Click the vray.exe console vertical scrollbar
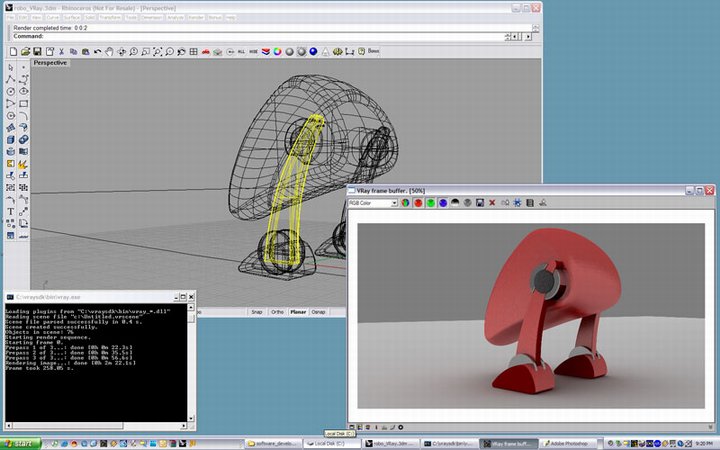The height and width of the screenshot is (450, 720). (x=191, y=363)
